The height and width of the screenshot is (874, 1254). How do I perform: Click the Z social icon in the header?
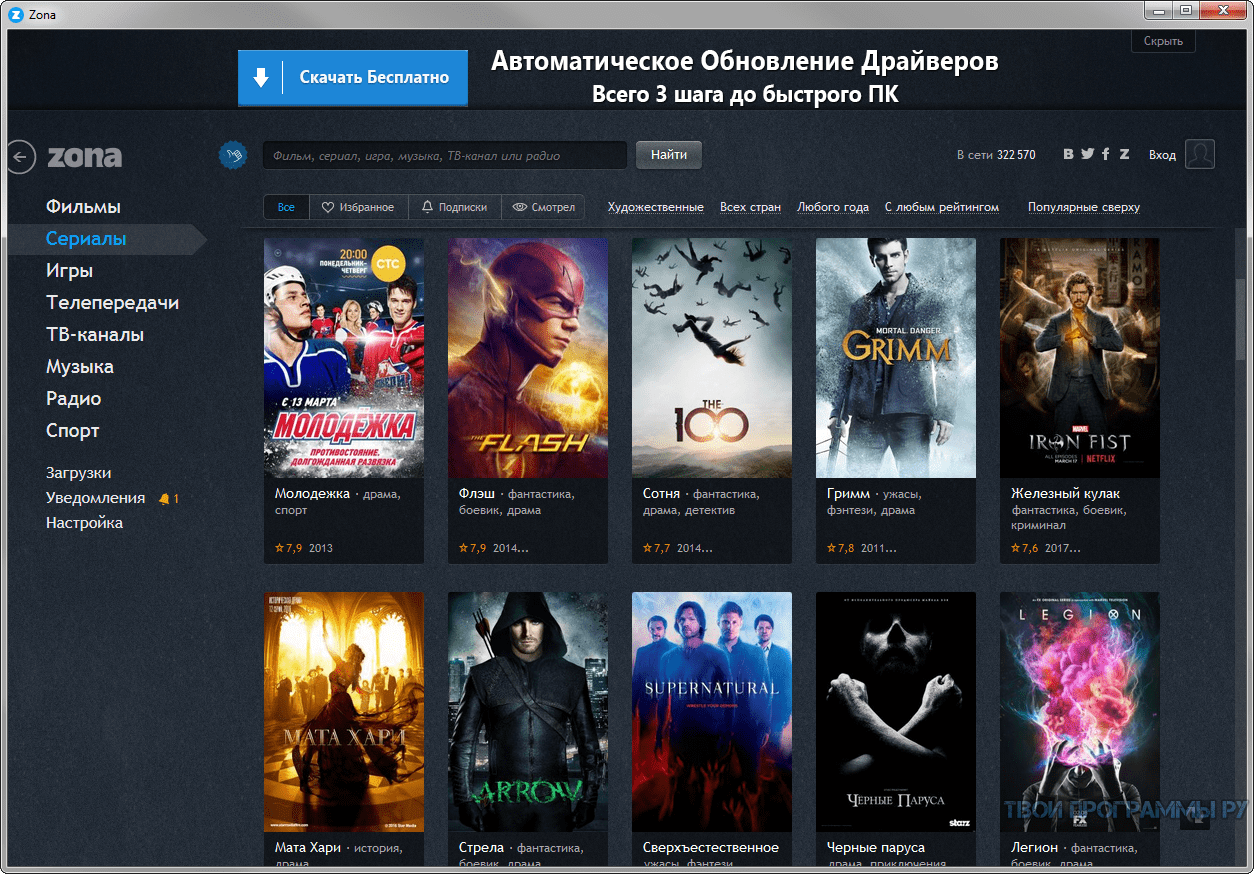[x=1125, y=155]
